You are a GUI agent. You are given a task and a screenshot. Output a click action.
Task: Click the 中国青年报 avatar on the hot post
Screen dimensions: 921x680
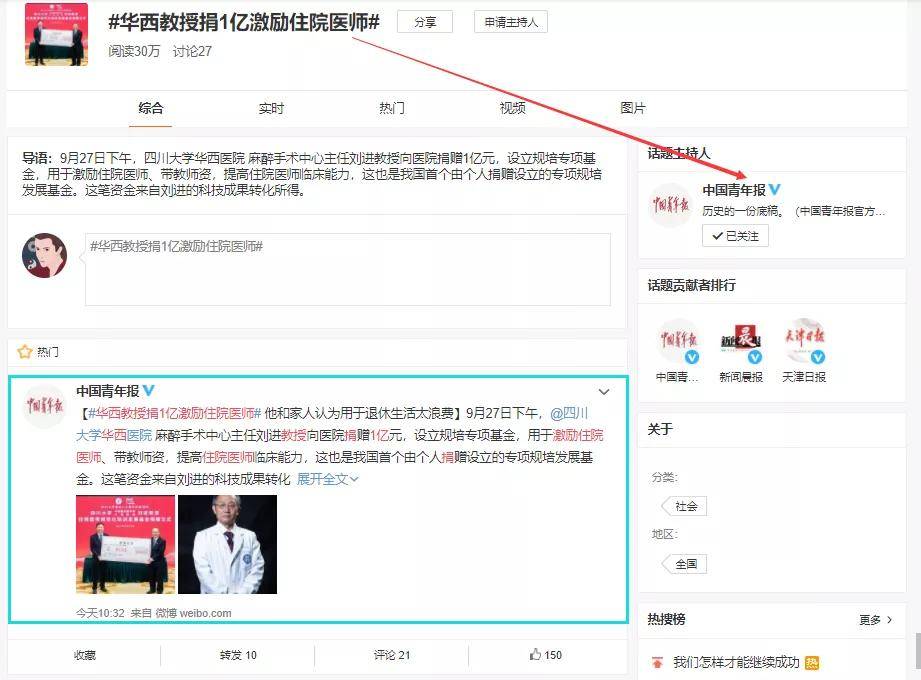(x=45, y=405)
